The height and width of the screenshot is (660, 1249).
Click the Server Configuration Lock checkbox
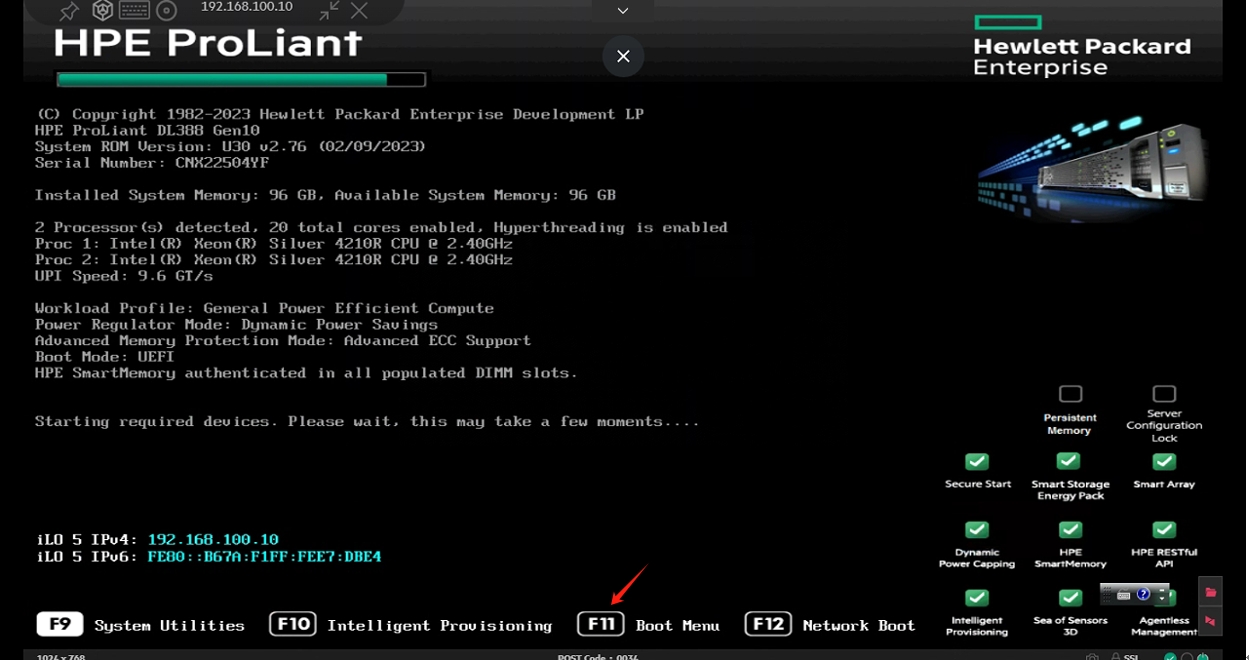[x=1164, y=394]
